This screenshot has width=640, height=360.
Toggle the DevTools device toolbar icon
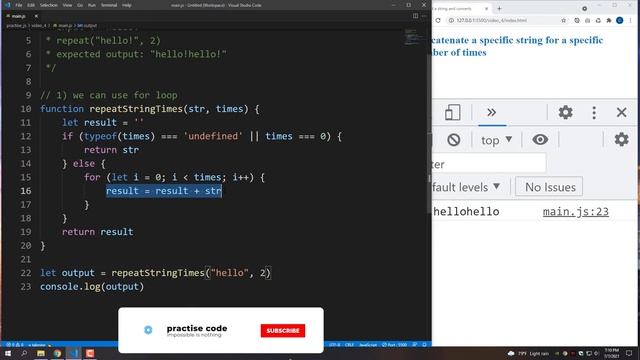[x=452, y=112]
